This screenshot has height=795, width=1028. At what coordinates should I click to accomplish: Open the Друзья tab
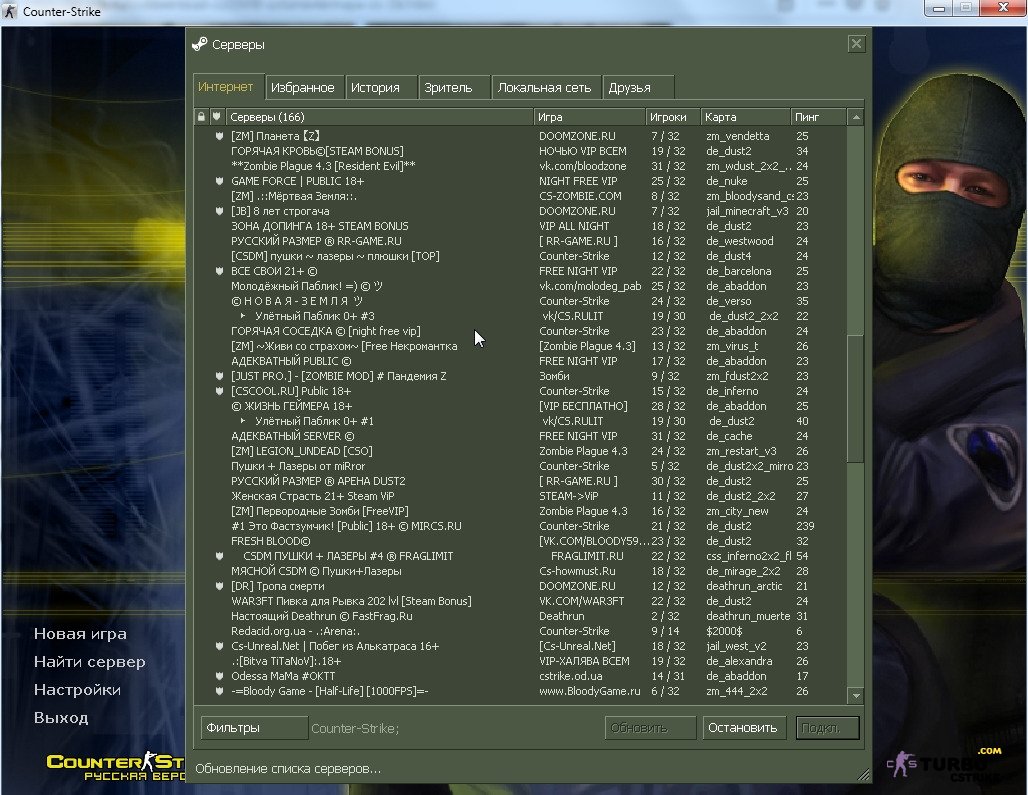(637, 87)
